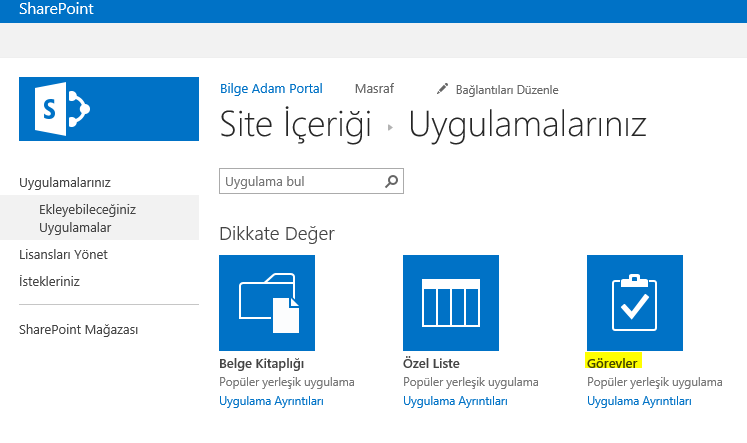Viewport: 747px width, 443px height.
Task: Click the Site İçeriği breadcrumb heading
Action: (295, 125)
